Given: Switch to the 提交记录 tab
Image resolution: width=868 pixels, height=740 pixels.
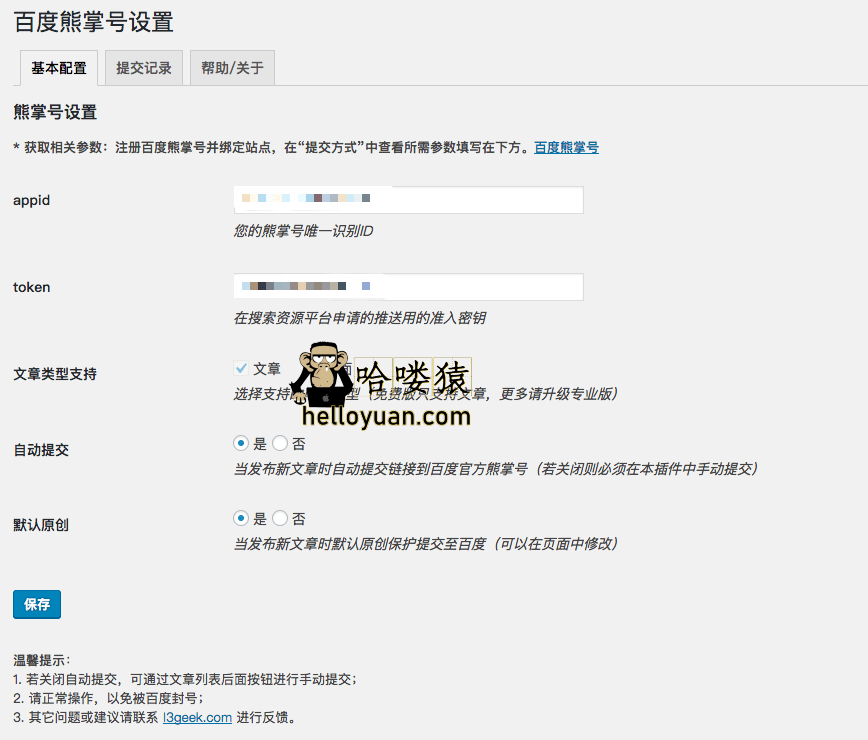Looking at the screenshot, I should [144, 68].
